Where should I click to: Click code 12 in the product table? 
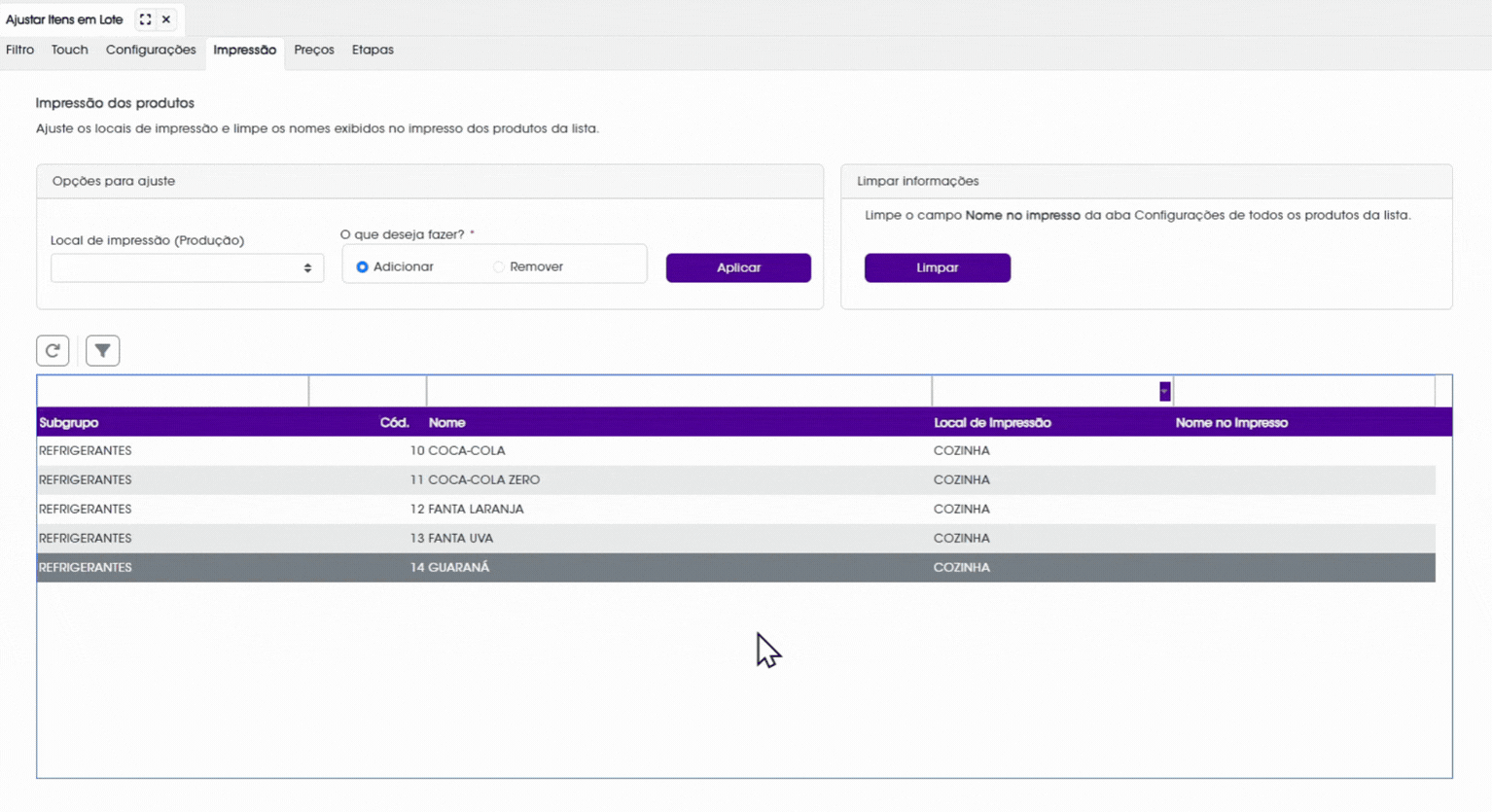pyautogui.click(x=417, y=509)
